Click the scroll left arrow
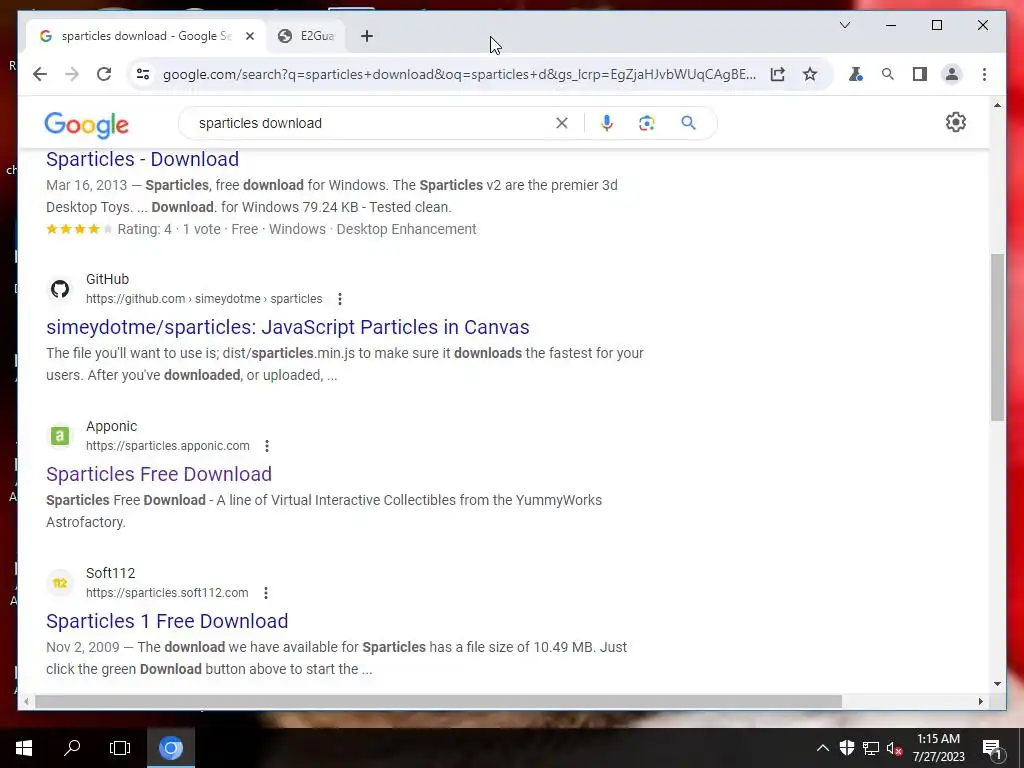 [26, 701]
